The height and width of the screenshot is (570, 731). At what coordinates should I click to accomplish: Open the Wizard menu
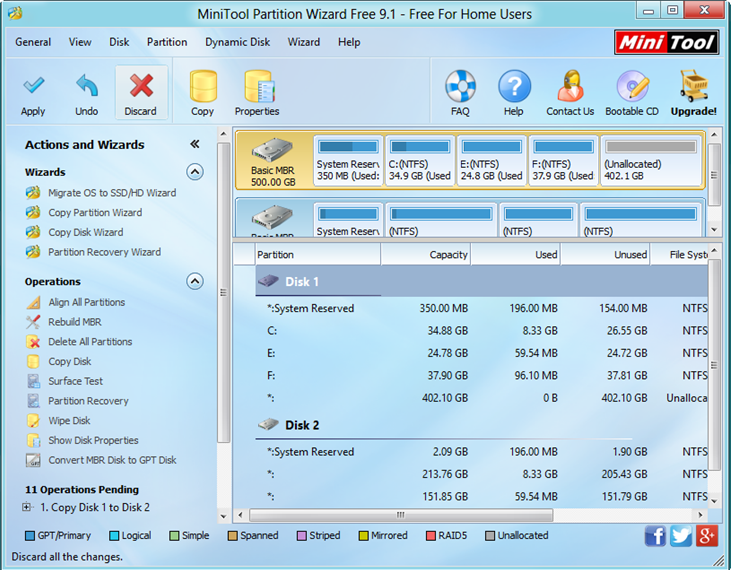click(303, 42)
